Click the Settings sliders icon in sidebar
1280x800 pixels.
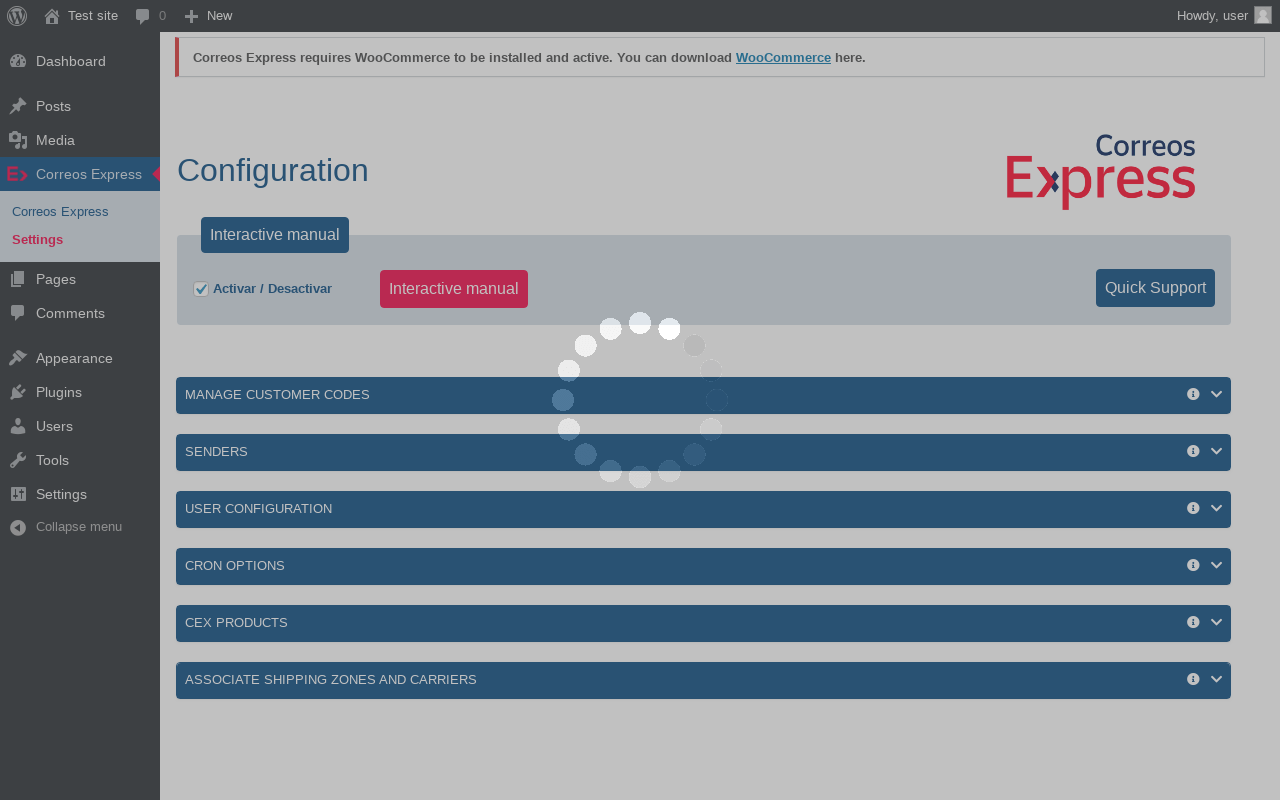pyautogui.click(x=18, y=494)
